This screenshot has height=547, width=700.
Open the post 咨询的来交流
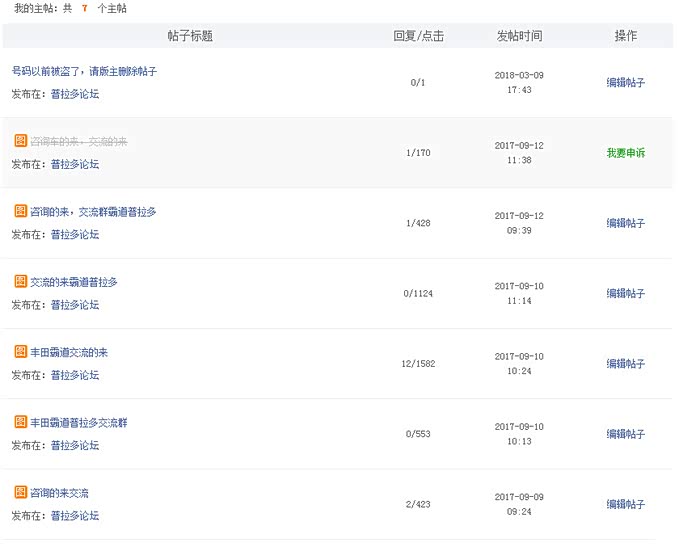[59, 493]
